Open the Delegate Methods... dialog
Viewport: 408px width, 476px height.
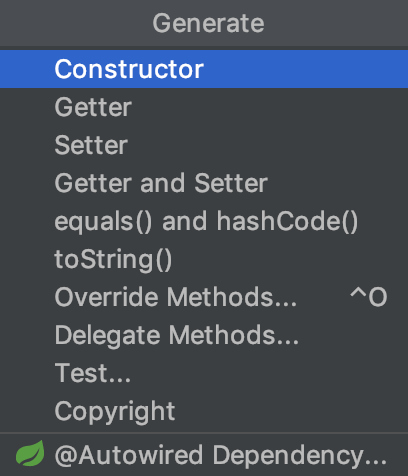click(x=204, y=335)
